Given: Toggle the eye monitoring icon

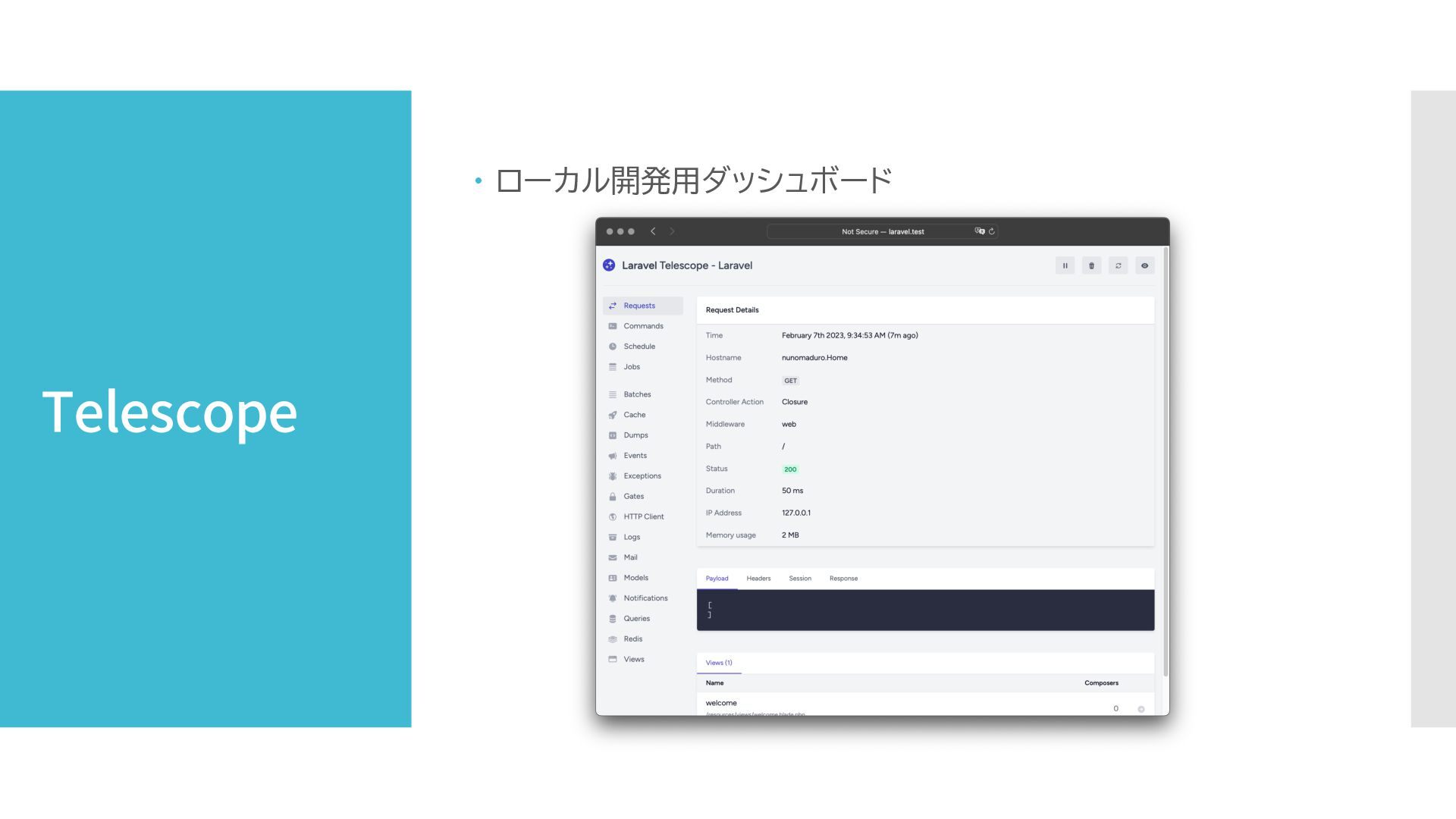Looking at the screenshot, I should [x=1144, y=265].
